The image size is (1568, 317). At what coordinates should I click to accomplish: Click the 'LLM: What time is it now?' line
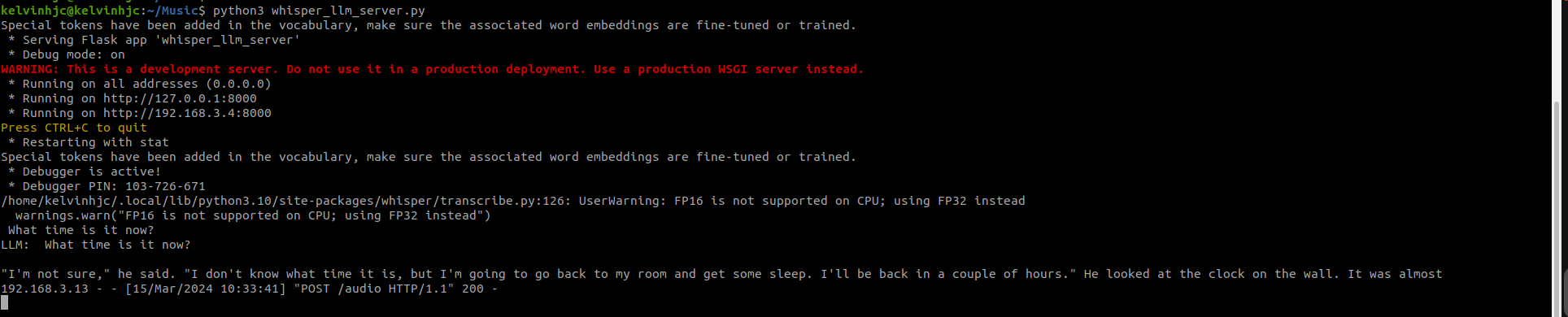(x=96, y=245)
